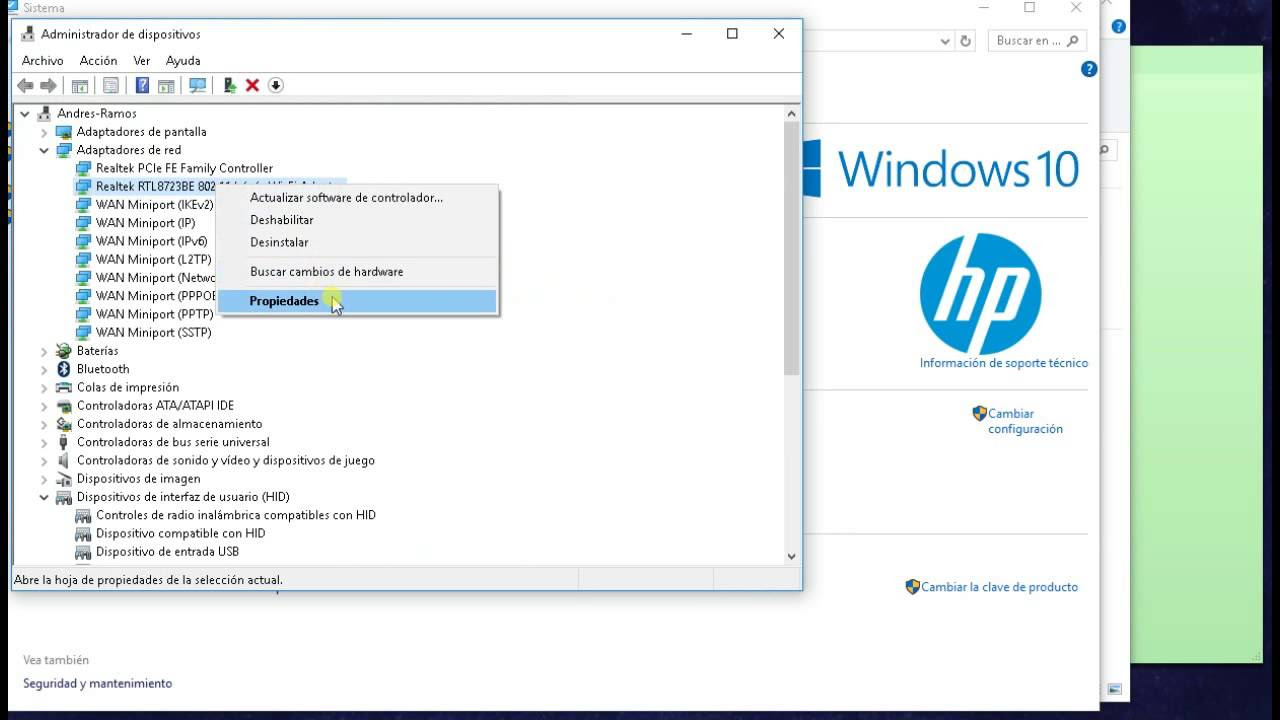The image size is (1280, 720).
Task: Click the Back arrow in toolbar
Action: (x=26, y=86)
